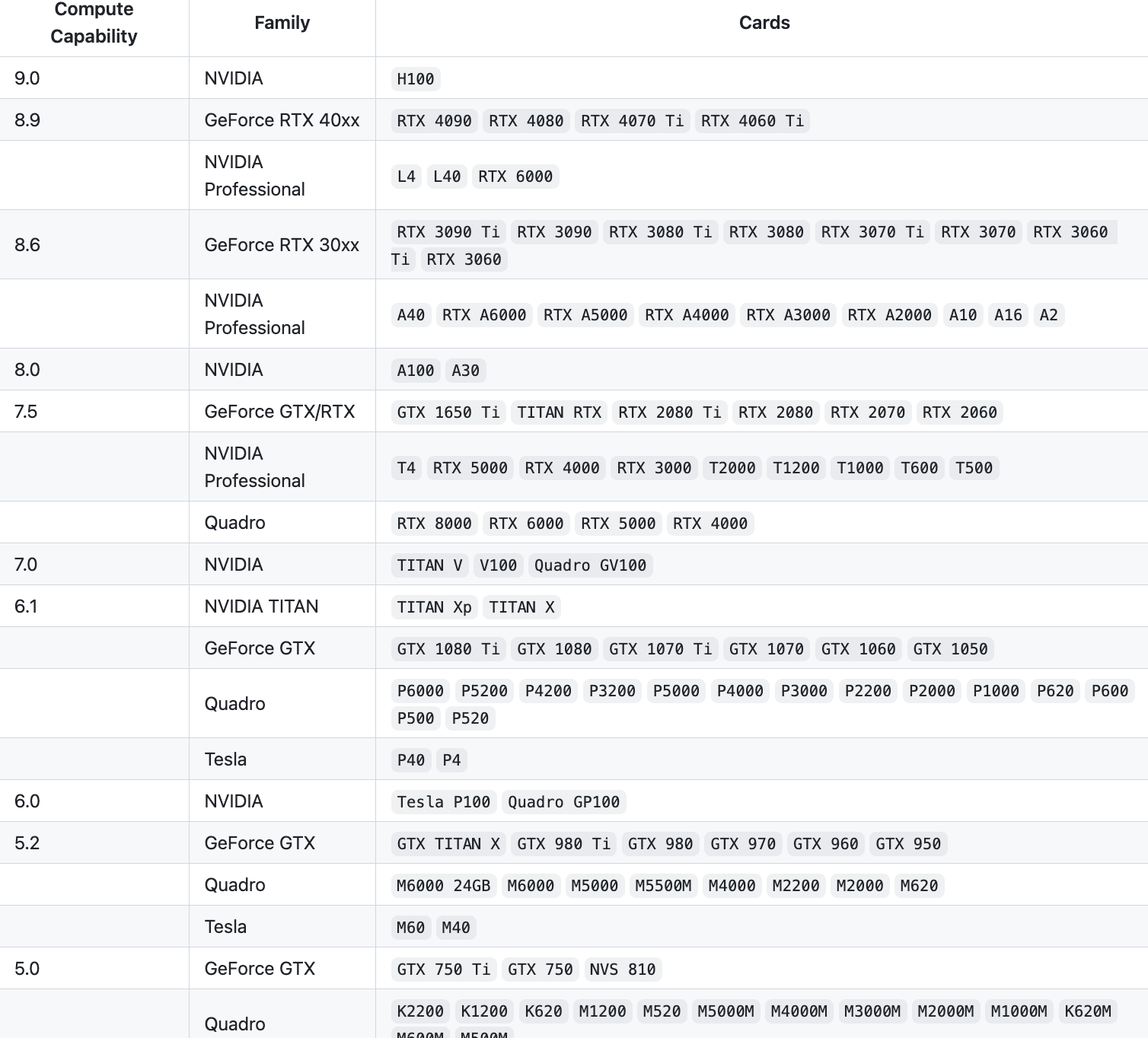Screen dimensions: 1148x1038
Task: Click the 5.2 compute capability cell
Action: (94, 843)
